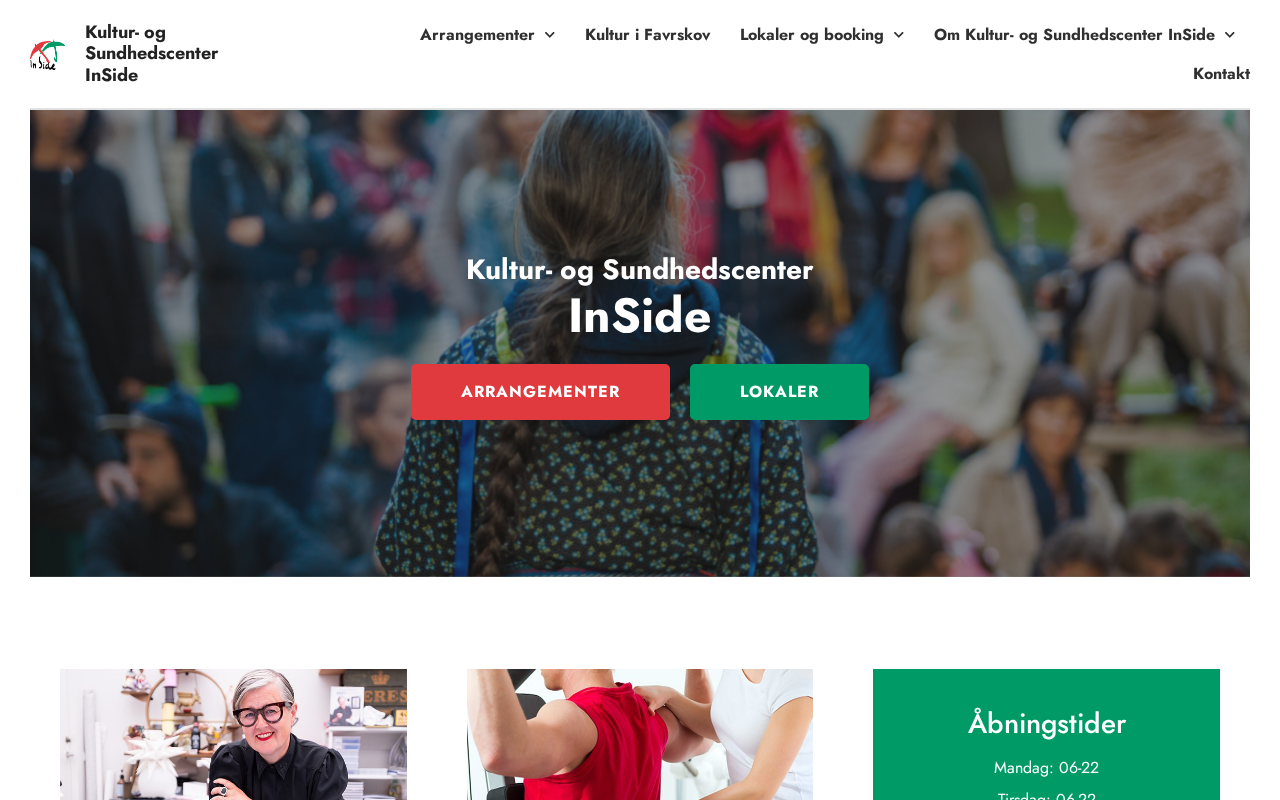This screenshot has height=800, width=1280.
Task: Go to the Kontakt page
Action: click(1221, 74)
